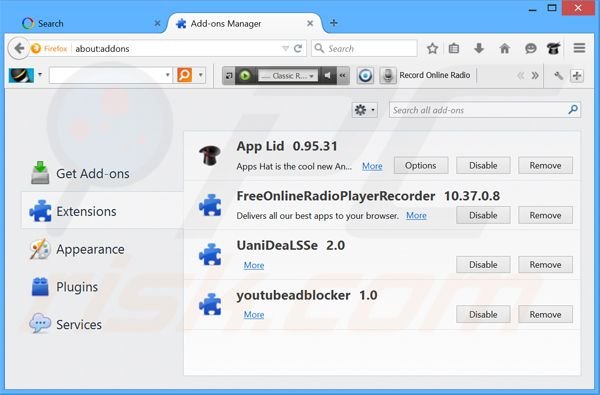Remove FreeOnlineRadioPlayerRecorder extension
Screen dimensions: 600x395
(x=545, y=215)
